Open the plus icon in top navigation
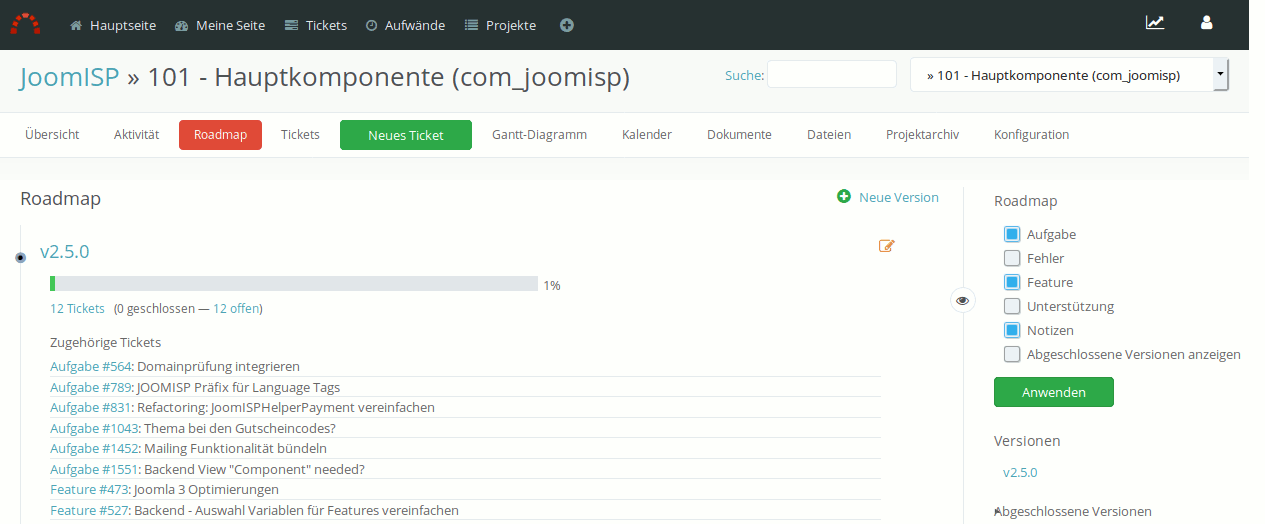Image resolution: width=1265 pixels, height=524 pixels. (567, 25)
